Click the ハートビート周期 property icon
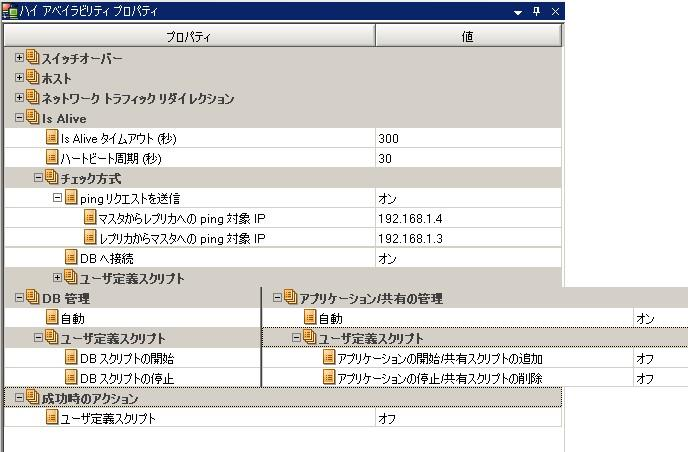The image size is (688, 452). coord(52,158)
